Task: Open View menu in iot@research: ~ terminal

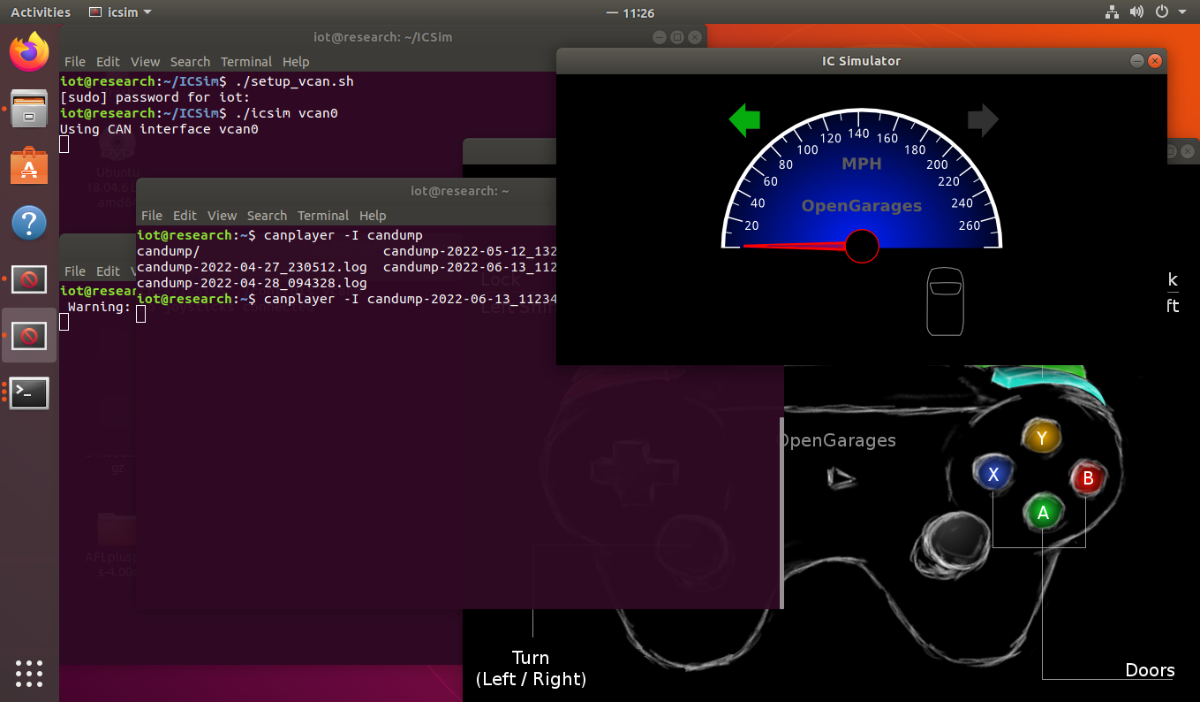Action: click(x=222, y=216)
